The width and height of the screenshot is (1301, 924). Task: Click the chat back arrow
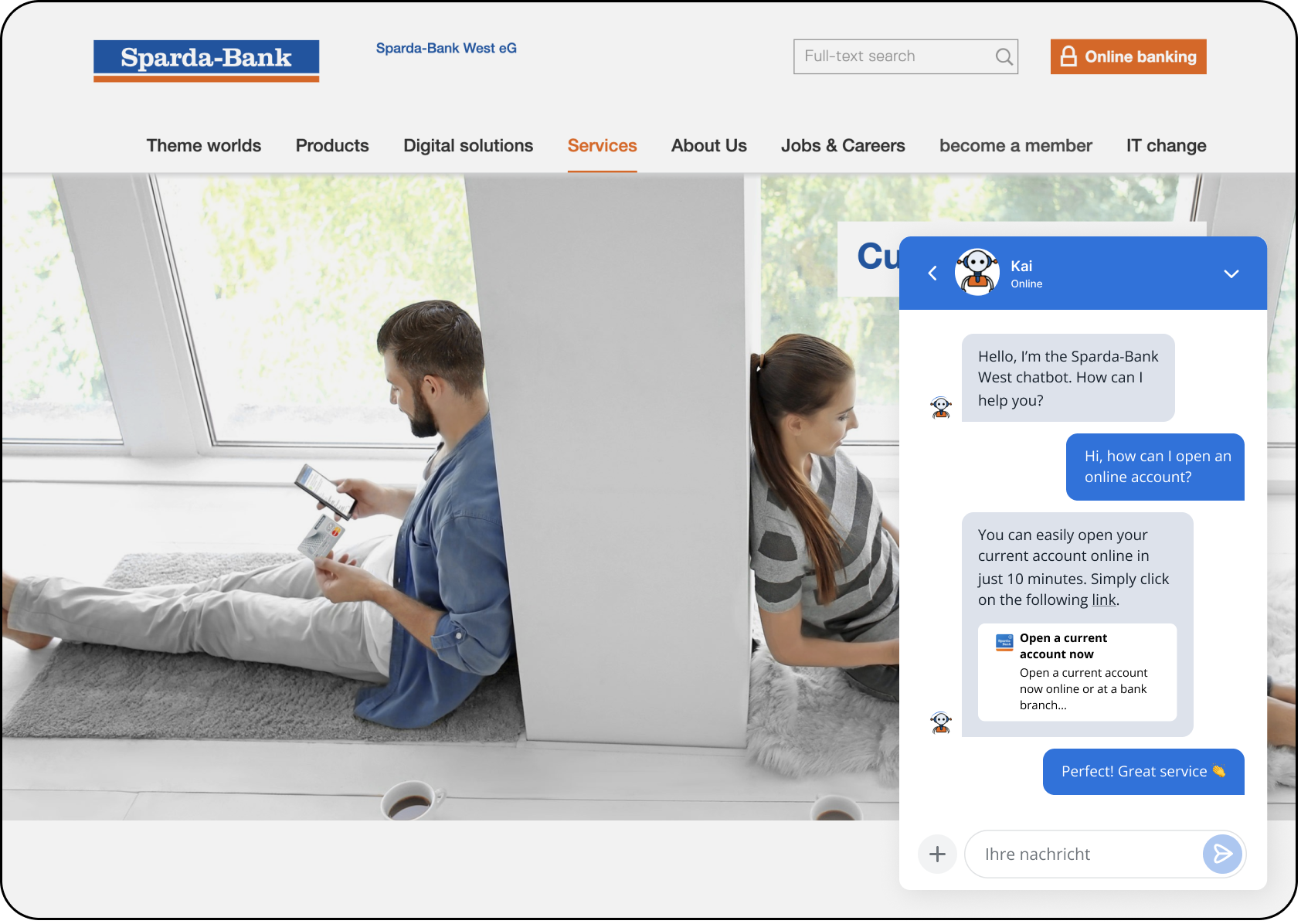(932, 273)
